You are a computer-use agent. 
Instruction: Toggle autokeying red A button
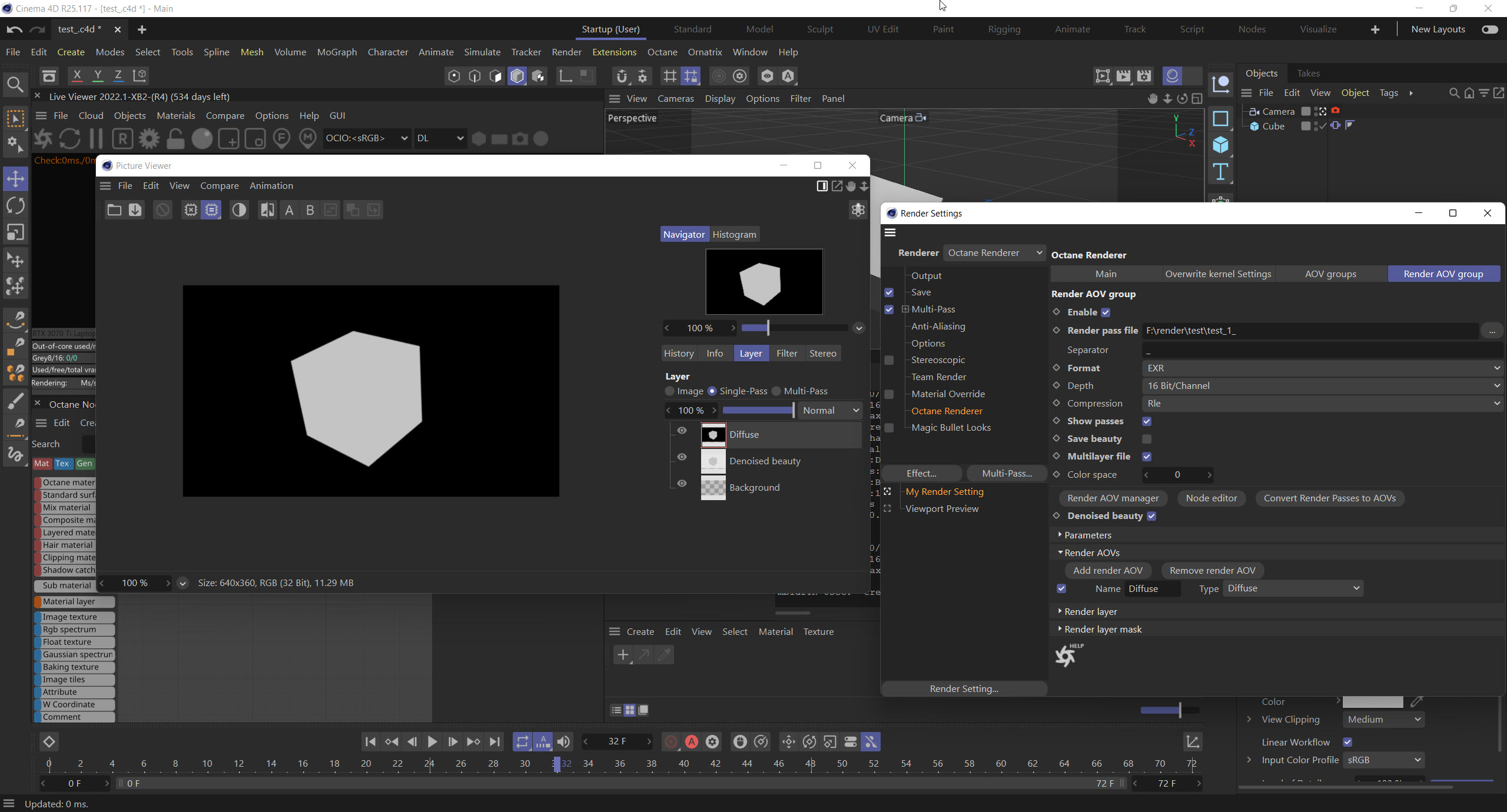tap(692, 742)
